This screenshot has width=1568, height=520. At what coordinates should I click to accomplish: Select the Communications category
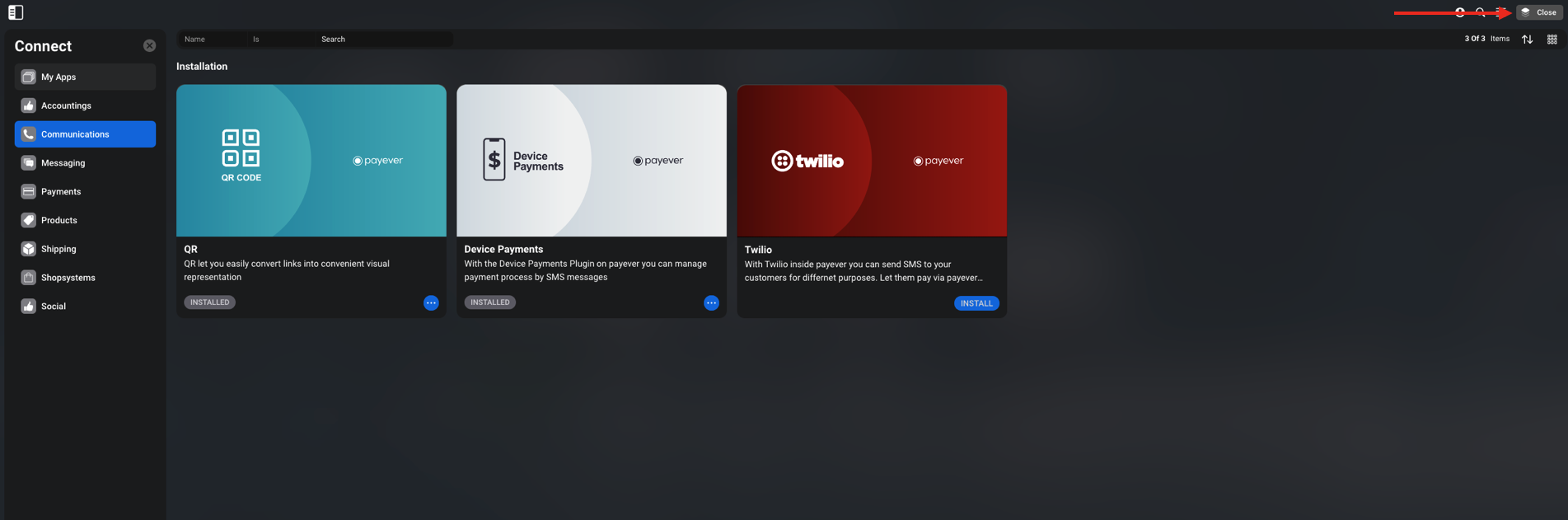point(85,134)
